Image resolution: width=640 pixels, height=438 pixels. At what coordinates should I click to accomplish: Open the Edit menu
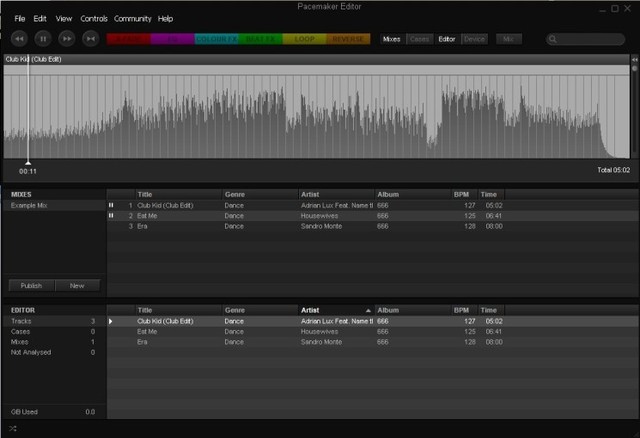point(40,19)
